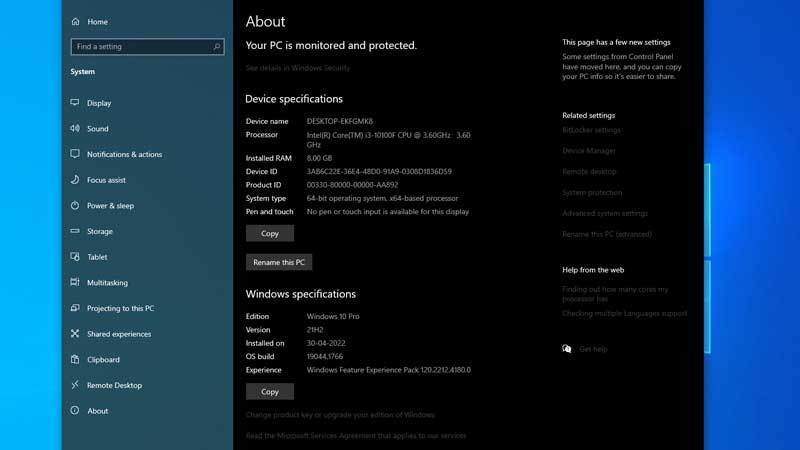This screenshot has width=800, height=450.
Task: Click the Sound speaker icon
Action: pos(75,128)
